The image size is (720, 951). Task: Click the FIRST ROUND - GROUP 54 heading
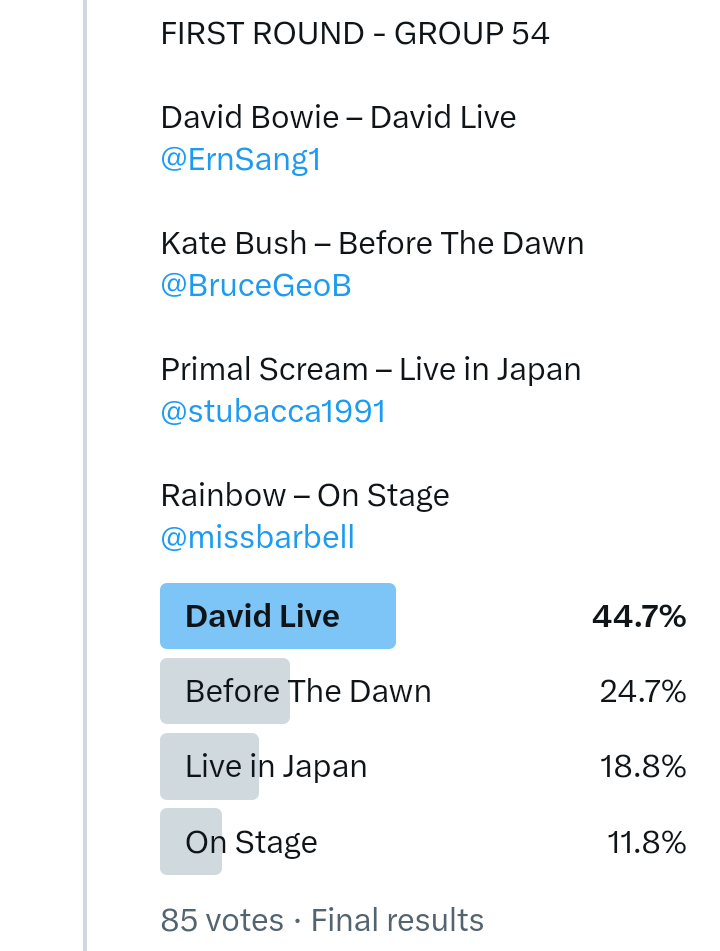(x=355, y=34)
